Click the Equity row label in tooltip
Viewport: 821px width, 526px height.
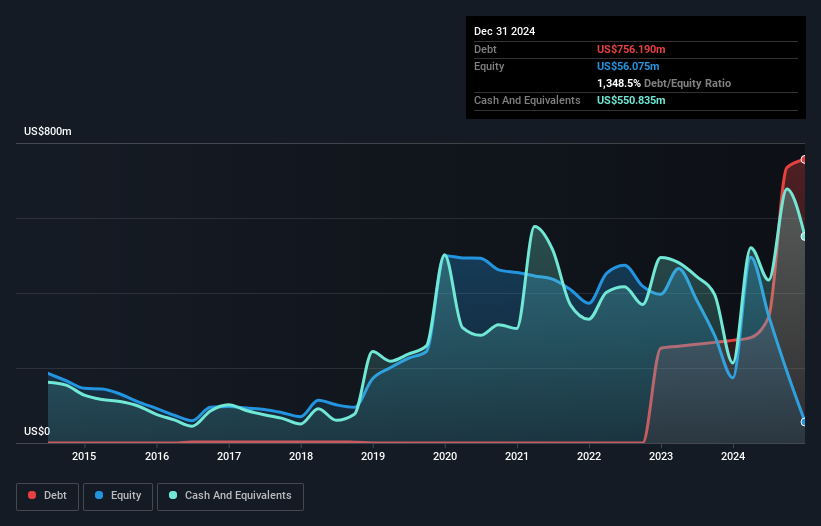(489, 66)
